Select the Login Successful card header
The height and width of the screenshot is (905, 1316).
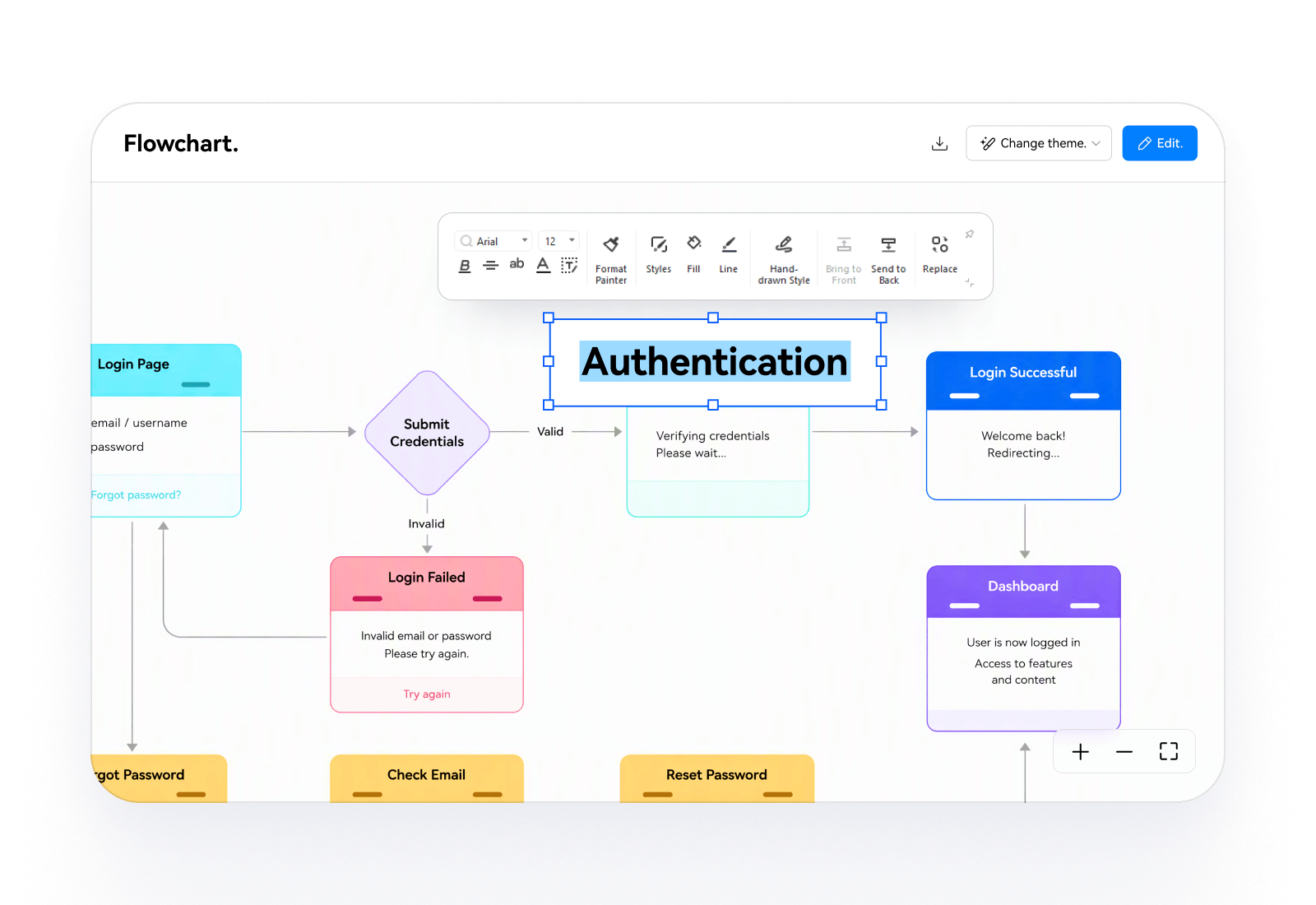(1023, 381)
